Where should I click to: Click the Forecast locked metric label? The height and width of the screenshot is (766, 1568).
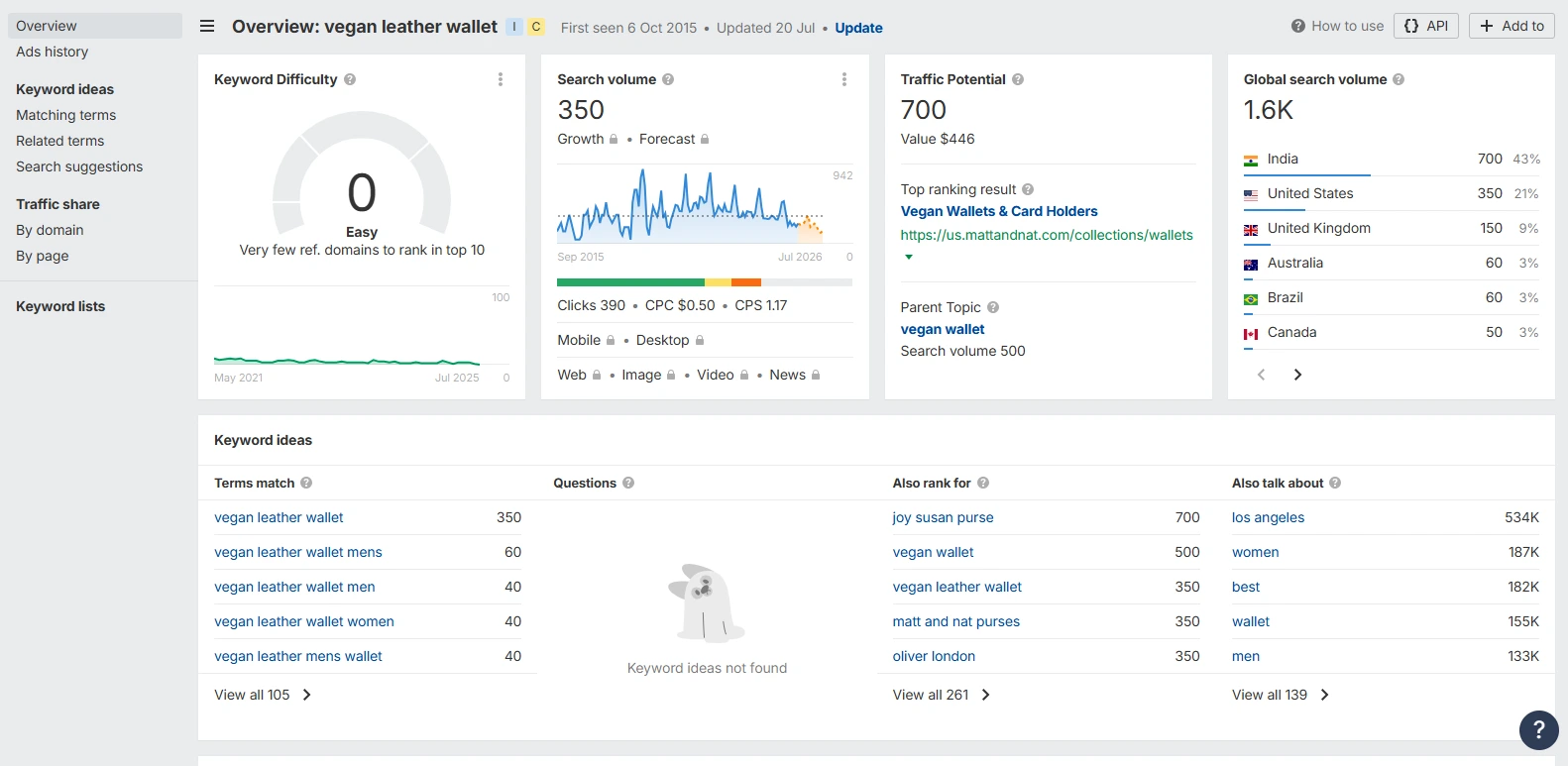[667, 139]
